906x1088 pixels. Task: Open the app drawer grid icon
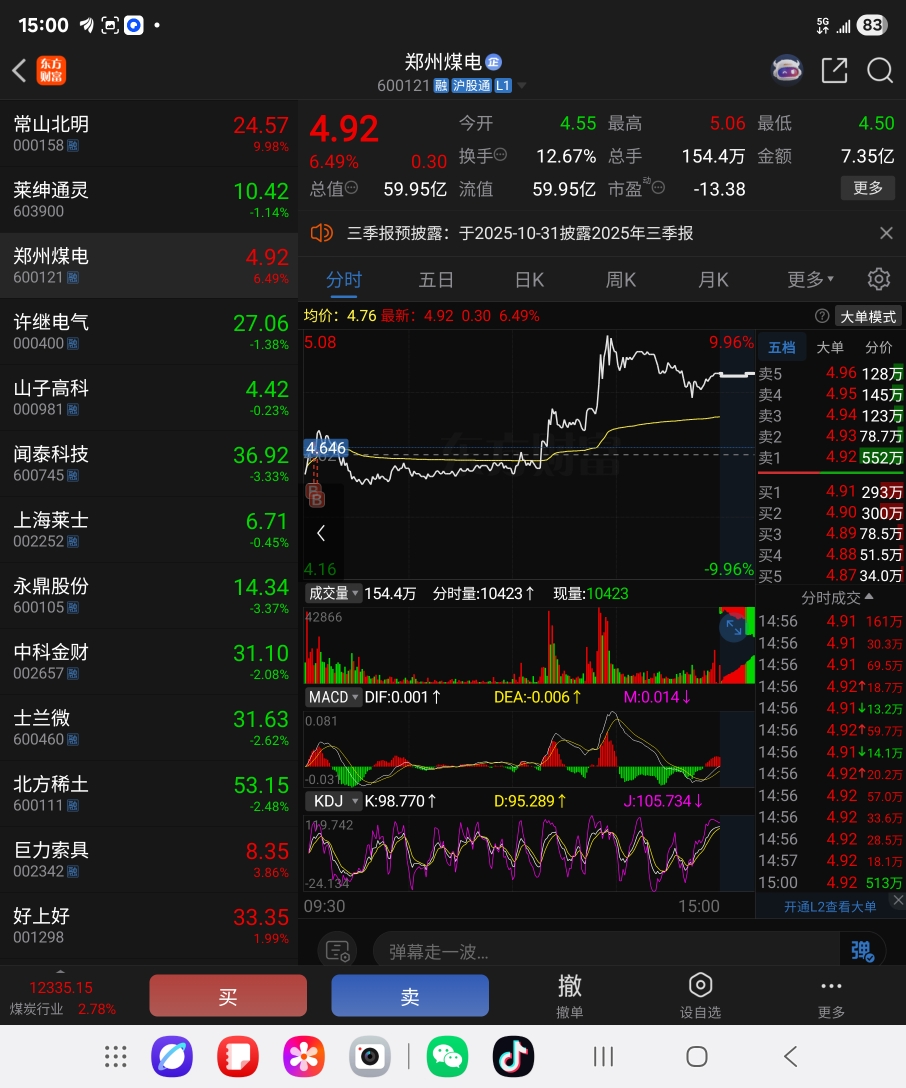(x=116, y=1056)
